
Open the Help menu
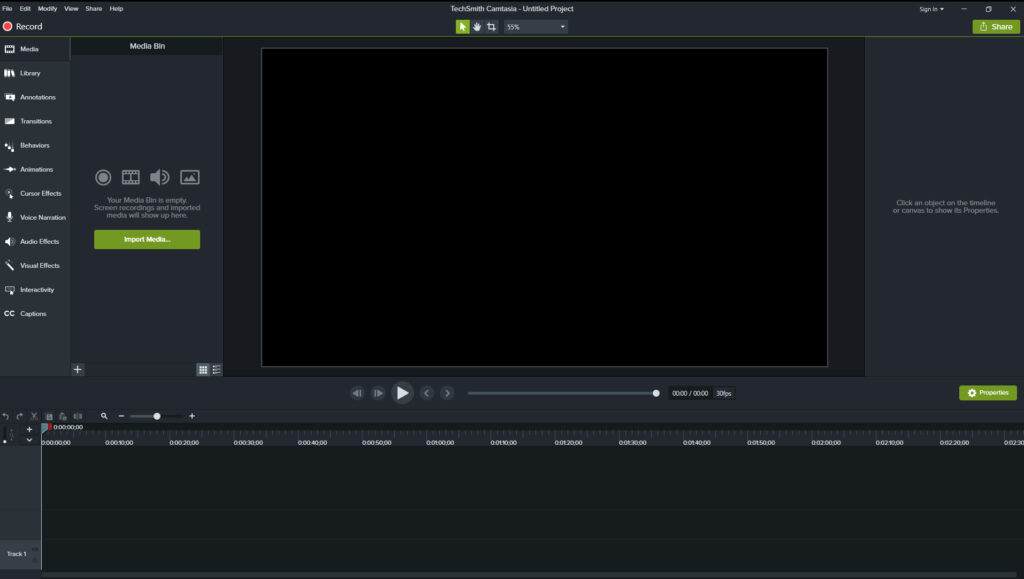(x=116, y=8)
